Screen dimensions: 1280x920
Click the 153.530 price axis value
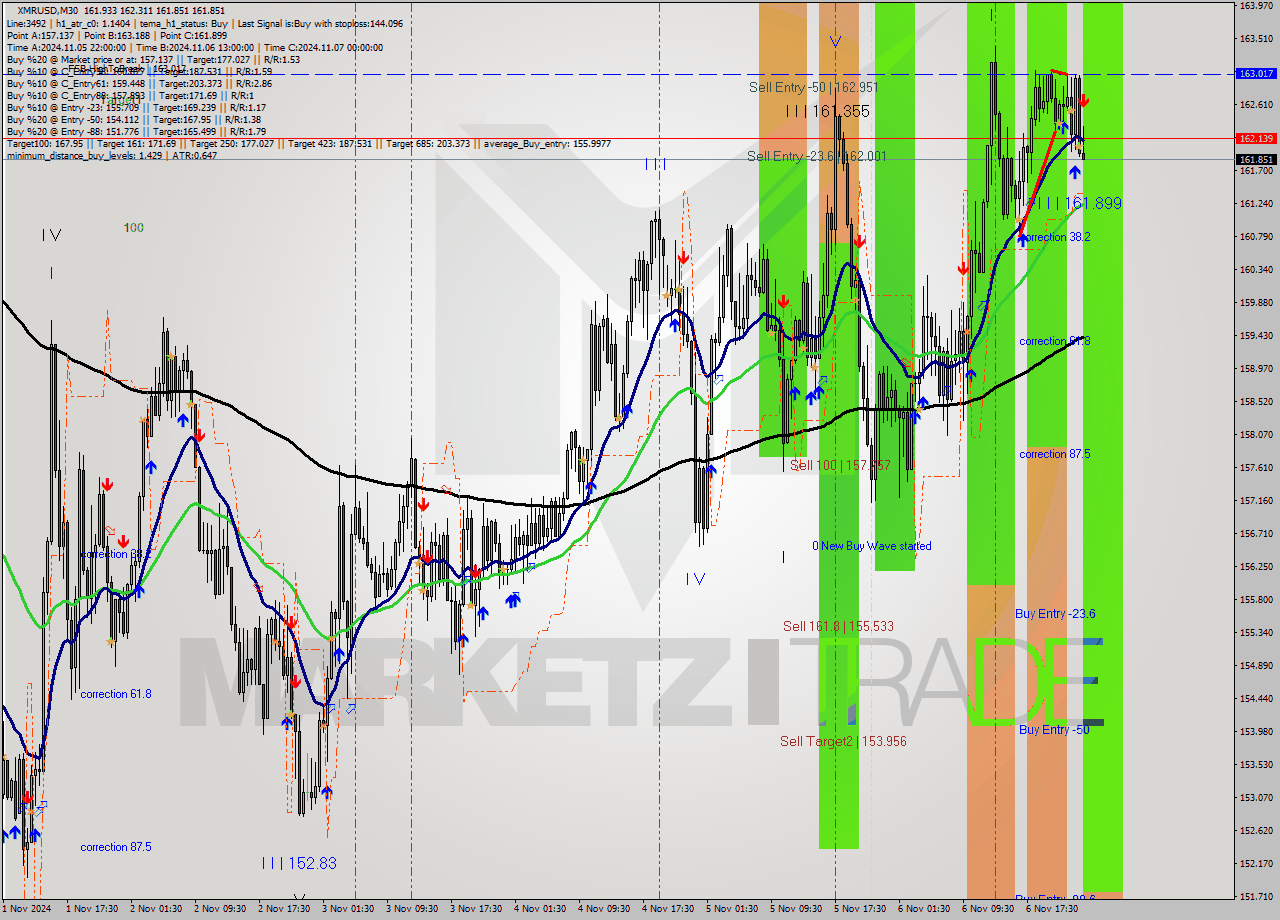tap(1256, 764)
